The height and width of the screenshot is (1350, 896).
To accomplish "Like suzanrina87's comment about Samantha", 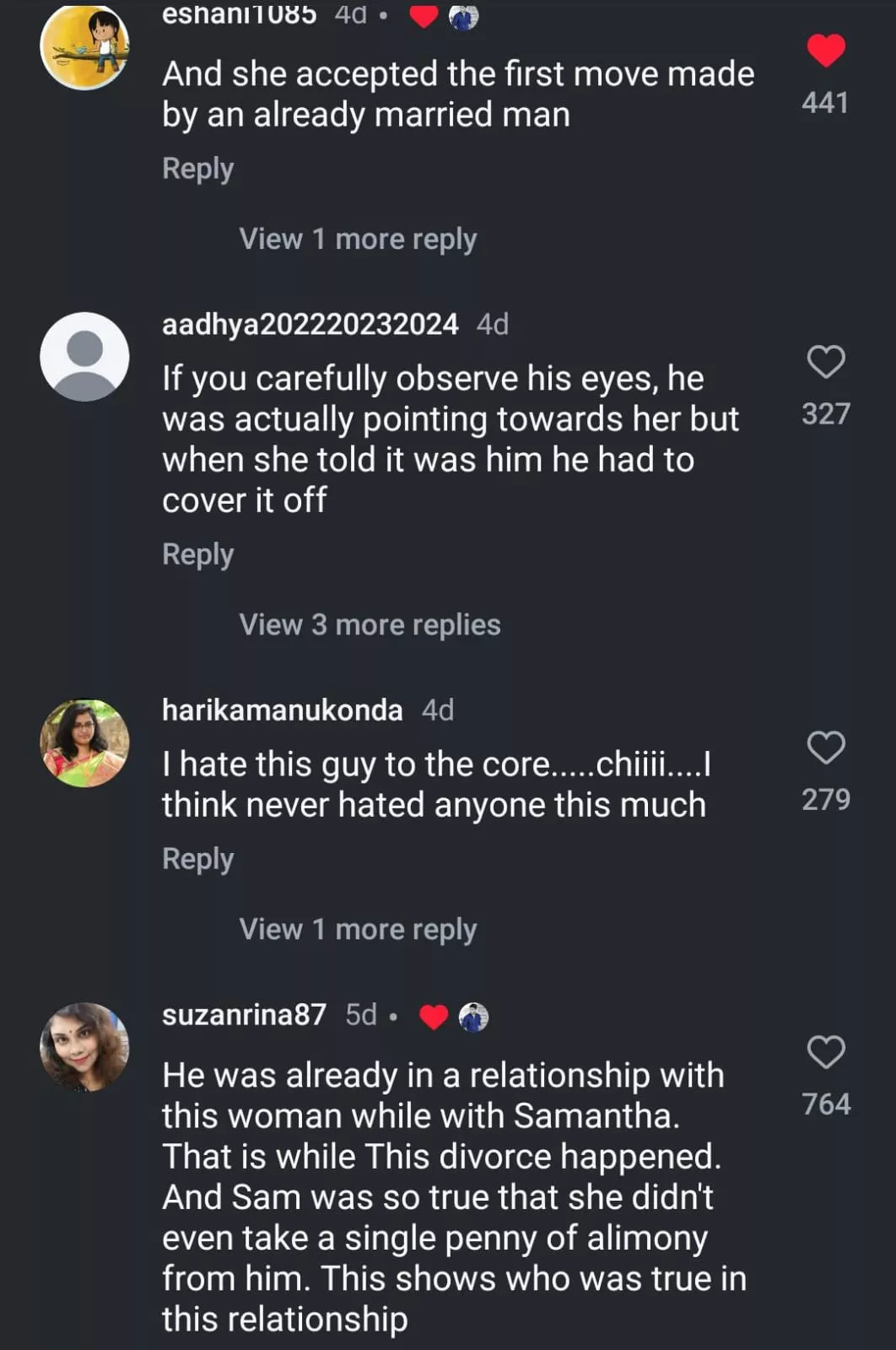I will point(825,1052).
